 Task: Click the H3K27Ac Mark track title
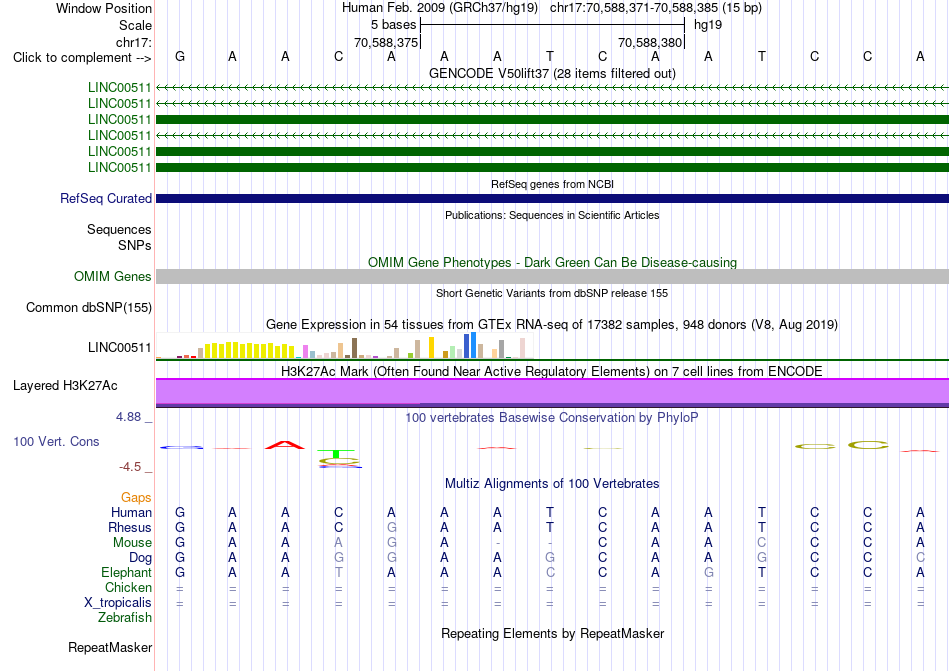(552, 371)
